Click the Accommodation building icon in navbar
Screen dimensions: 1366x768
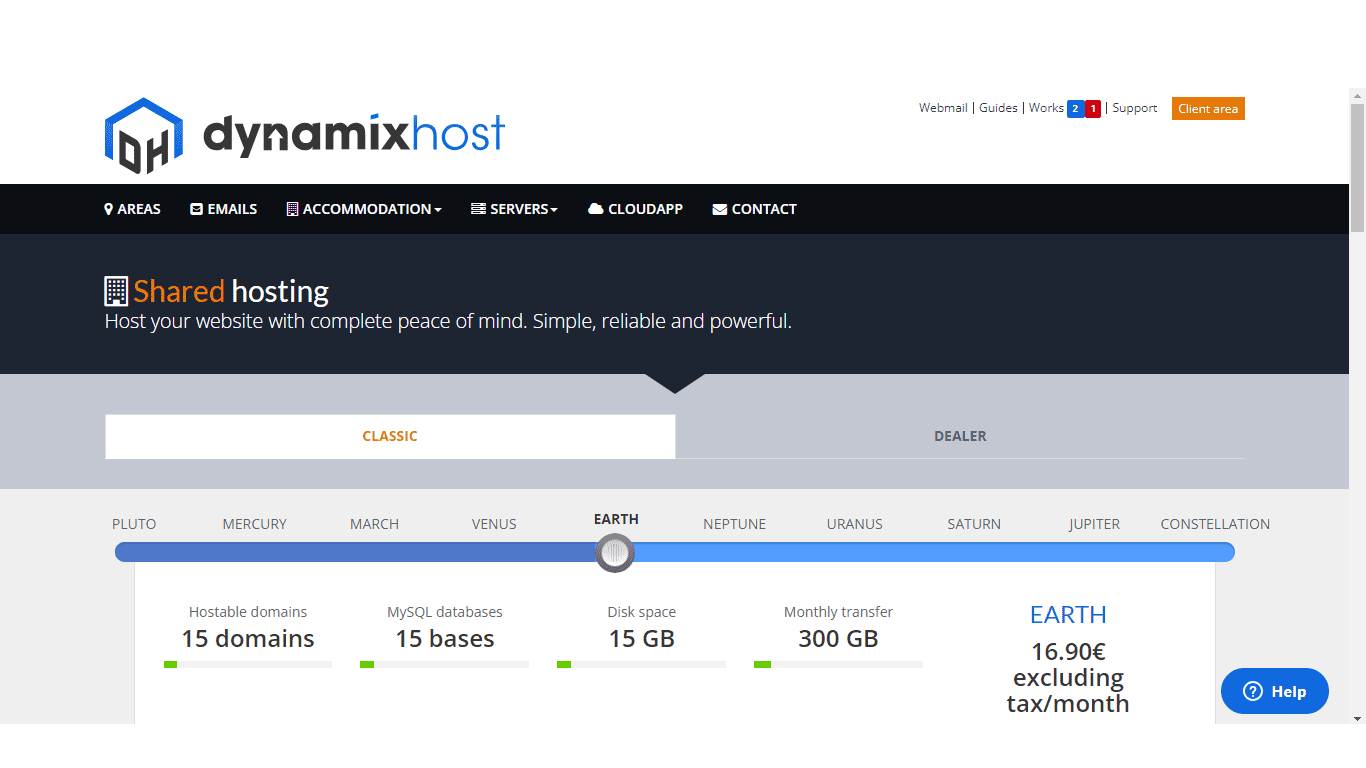(x=292, y=209)
